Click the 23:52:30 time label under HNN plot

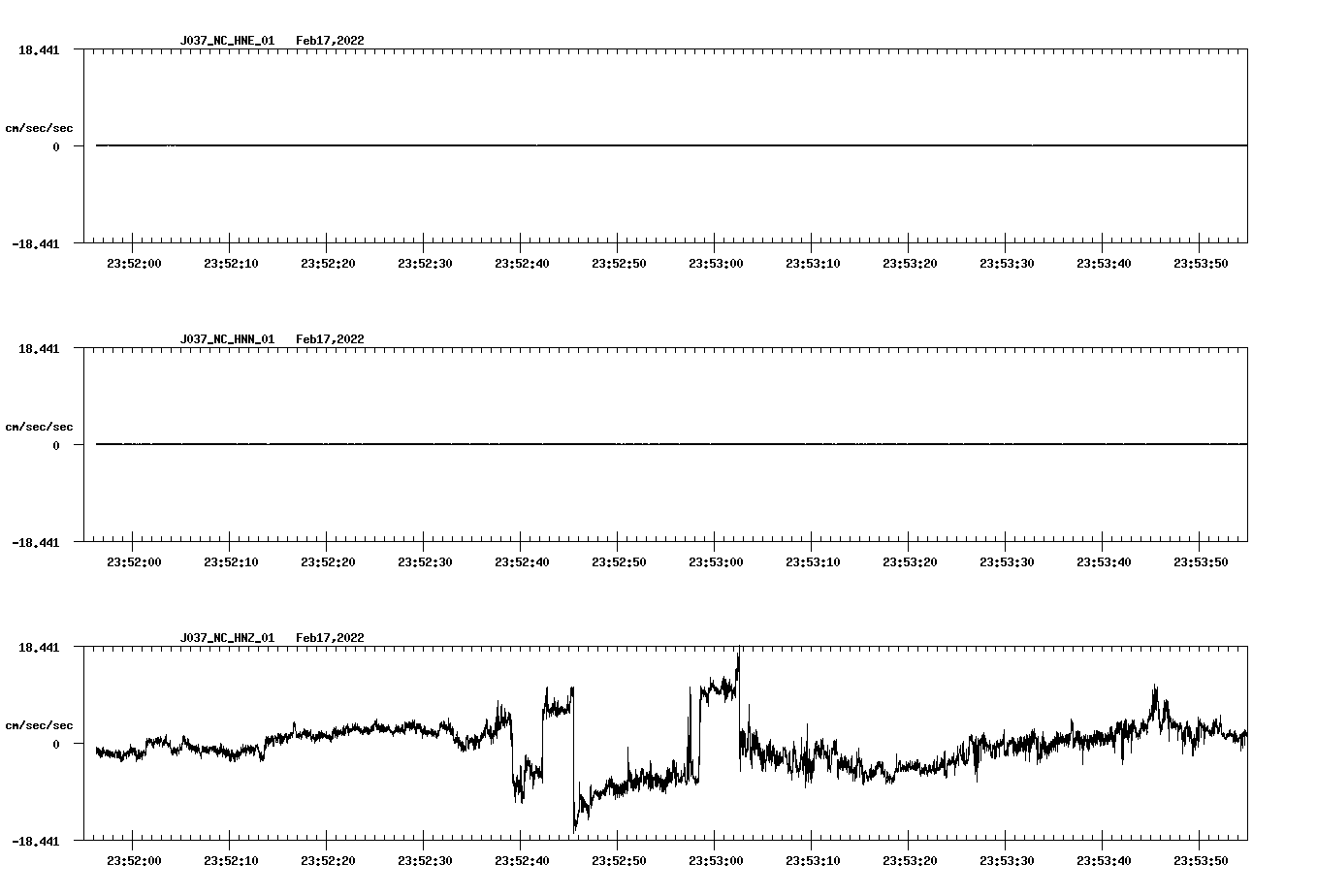coord(425,562)
